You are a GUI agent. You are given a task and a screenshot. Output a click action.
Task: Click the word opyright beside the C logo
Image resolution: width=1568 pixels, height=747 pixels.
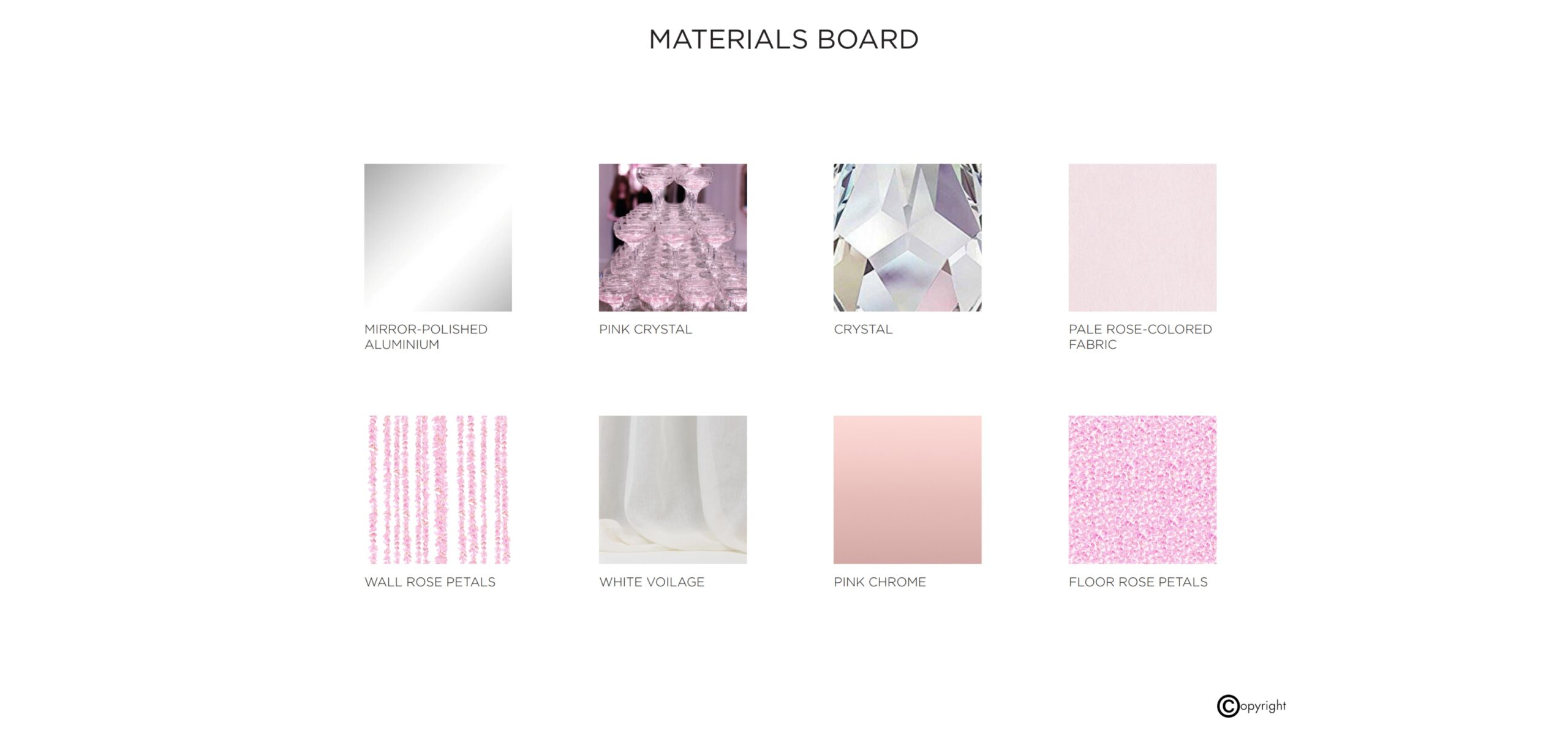pos(1263,706)
